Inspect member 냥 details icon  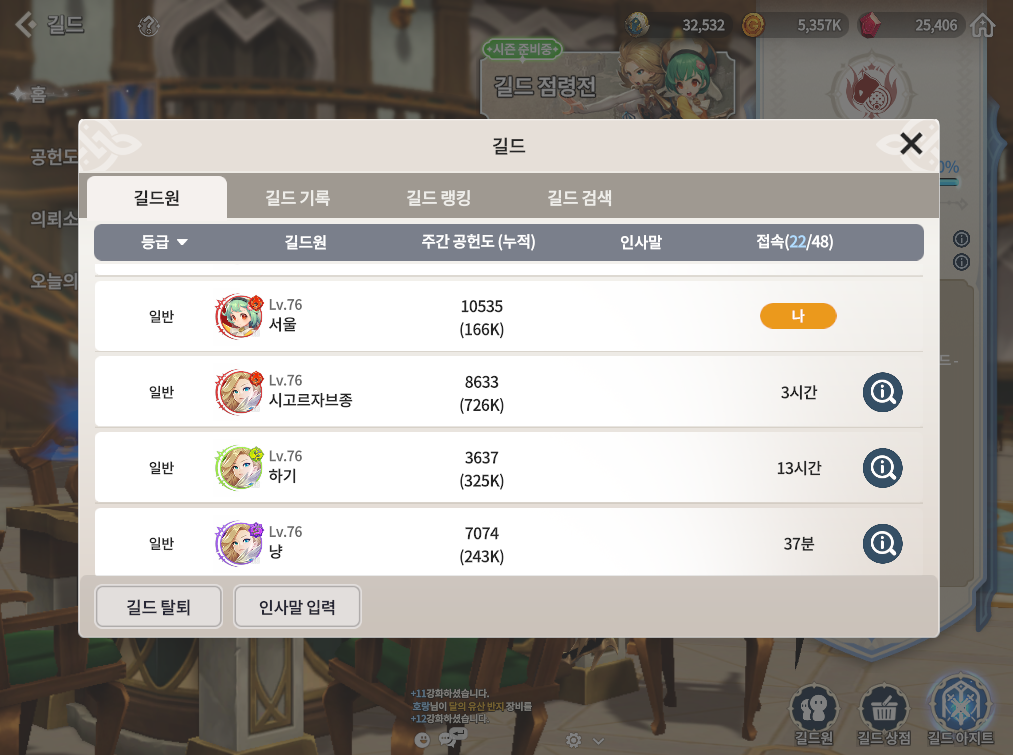tap(882, 543)
